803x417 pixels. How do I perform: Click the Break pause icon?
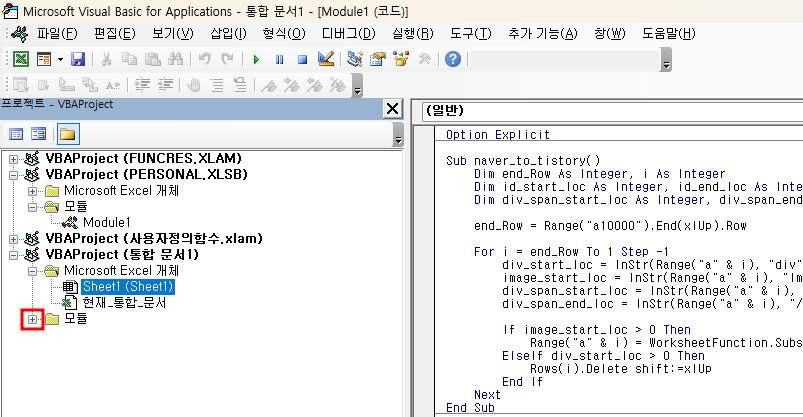279,59
